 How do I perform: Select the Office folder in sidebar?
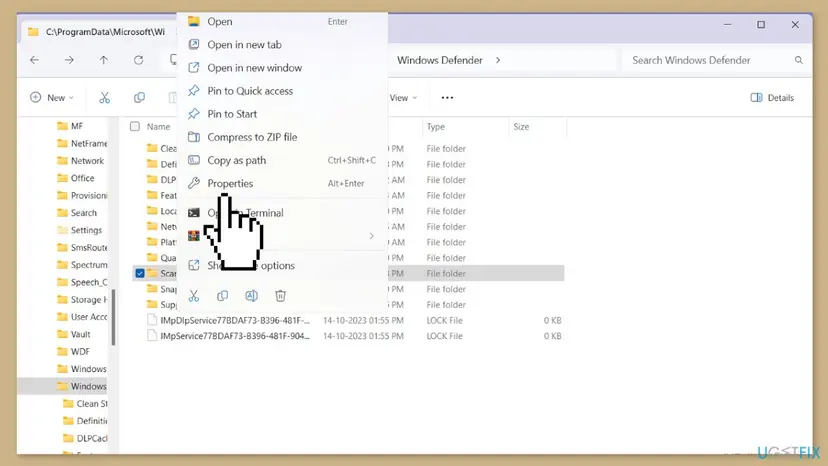pos(82,178)
